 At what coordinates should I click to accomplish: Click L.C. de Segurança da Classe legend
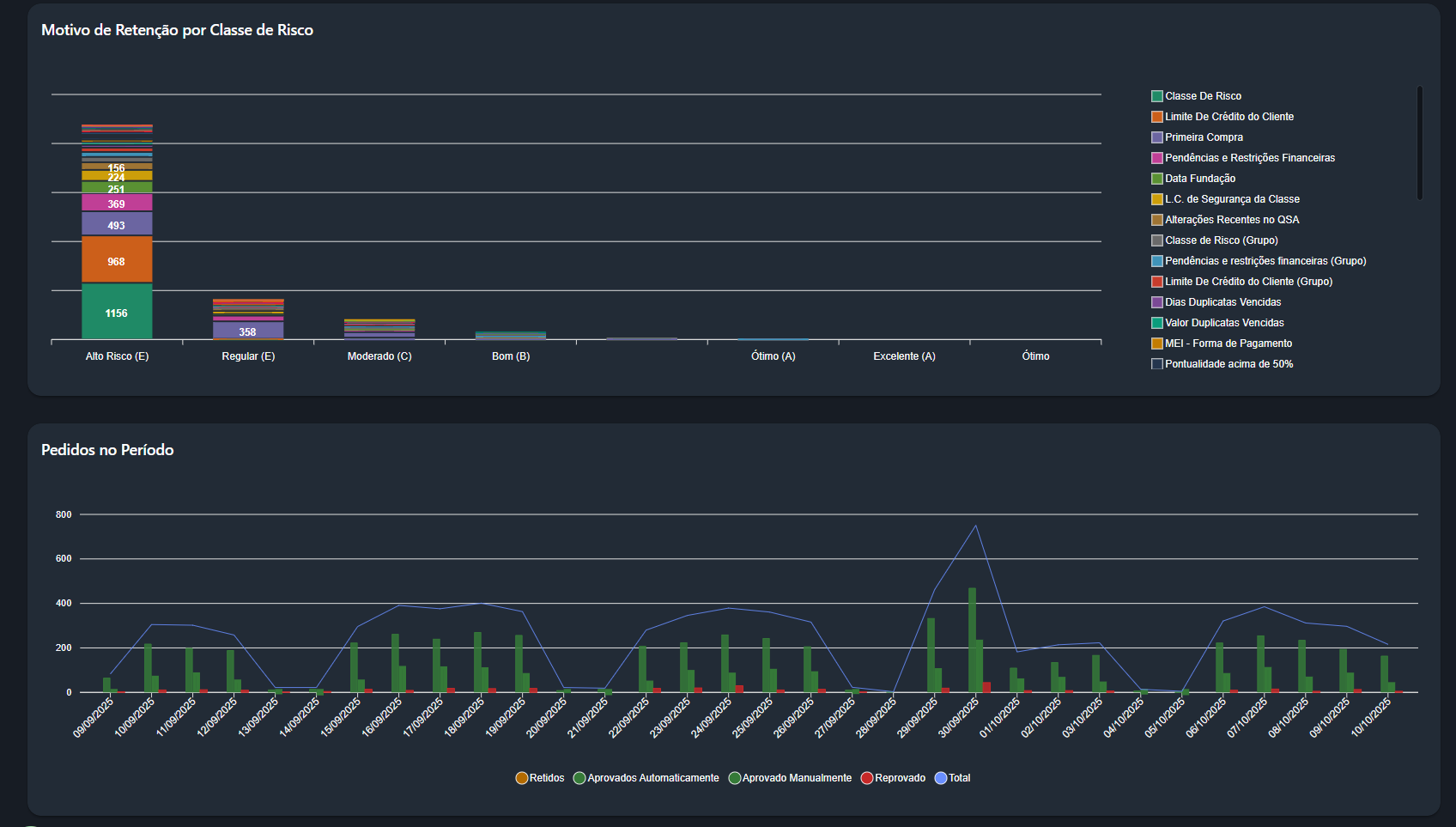(x=1156, y=199)
